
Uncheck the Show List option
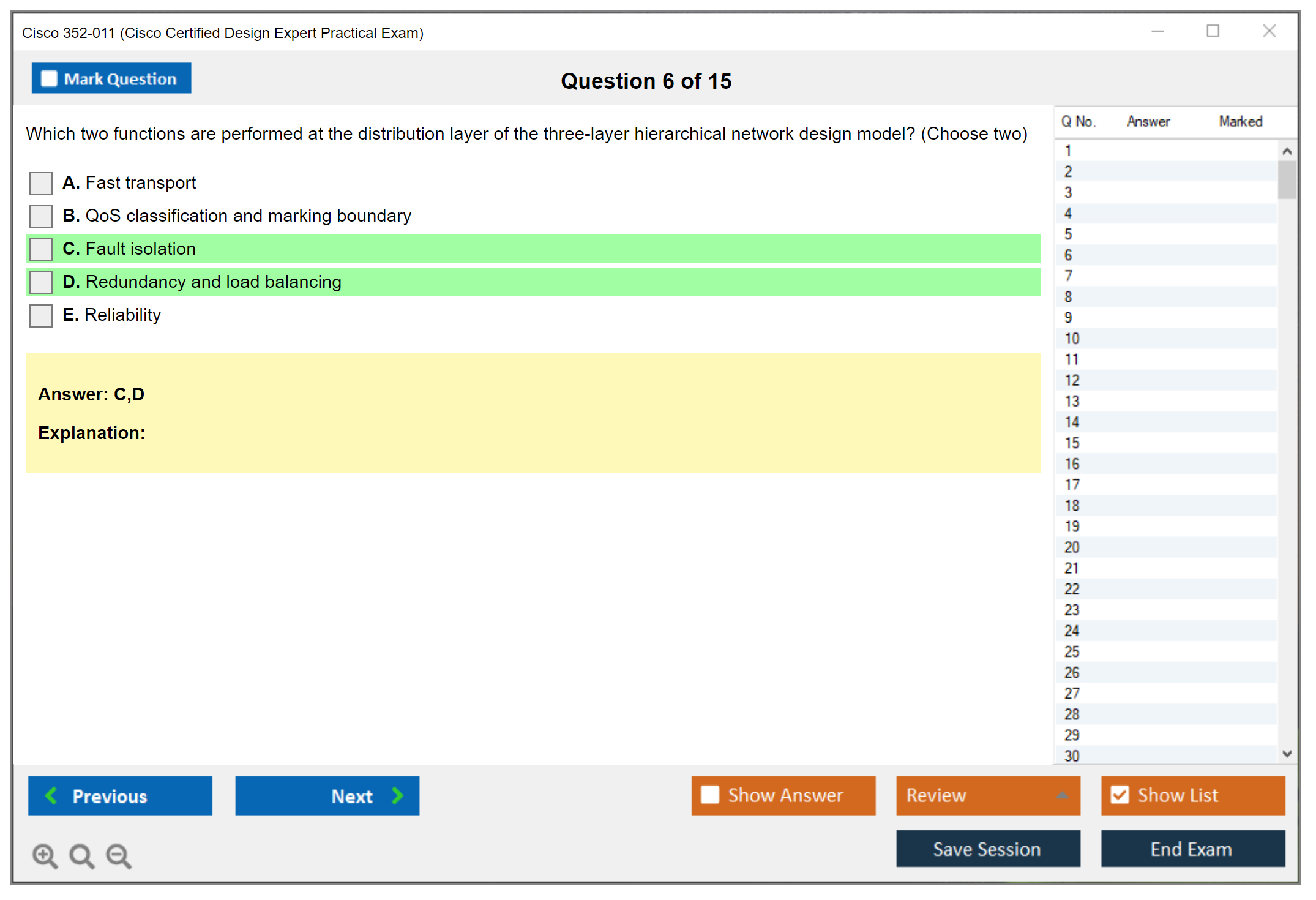click(x=1120, y=795)
